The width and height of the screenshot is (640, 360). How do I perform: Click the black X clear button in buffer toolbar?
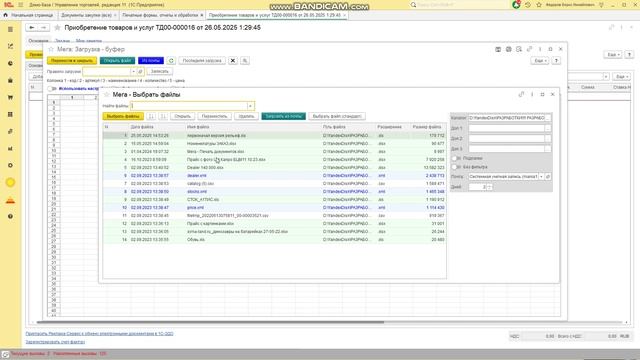[233, 60]
